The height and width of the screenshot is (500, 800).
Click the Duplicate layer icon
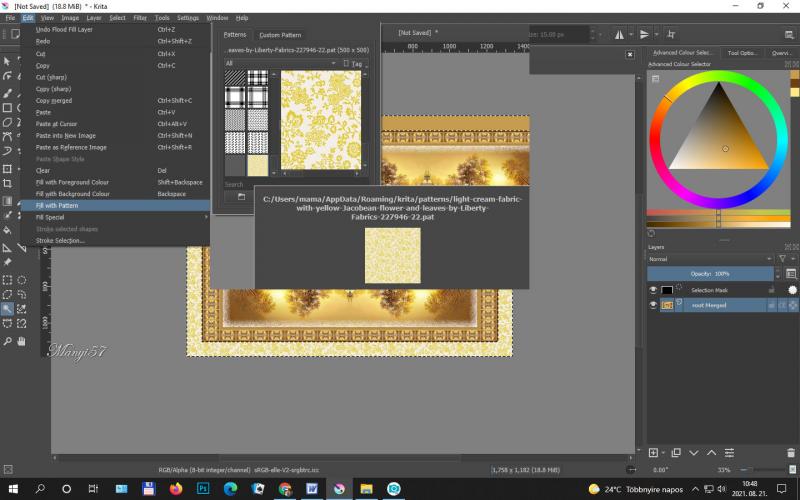676,453
